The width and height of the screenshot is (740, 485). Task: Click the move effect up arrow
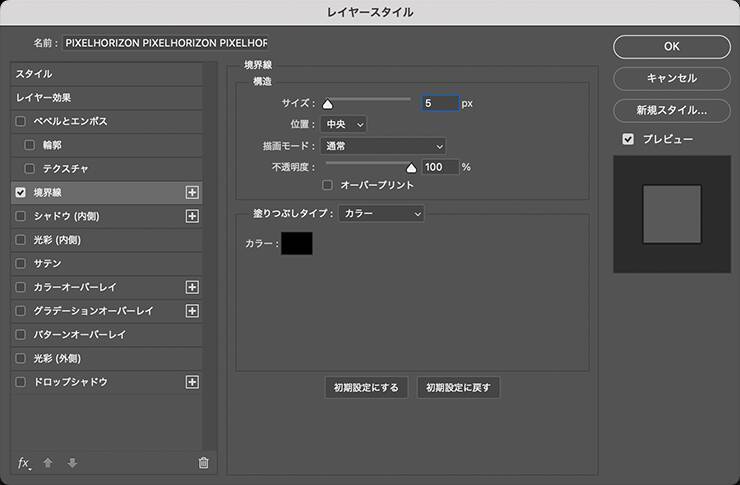[x=49, y=463]
